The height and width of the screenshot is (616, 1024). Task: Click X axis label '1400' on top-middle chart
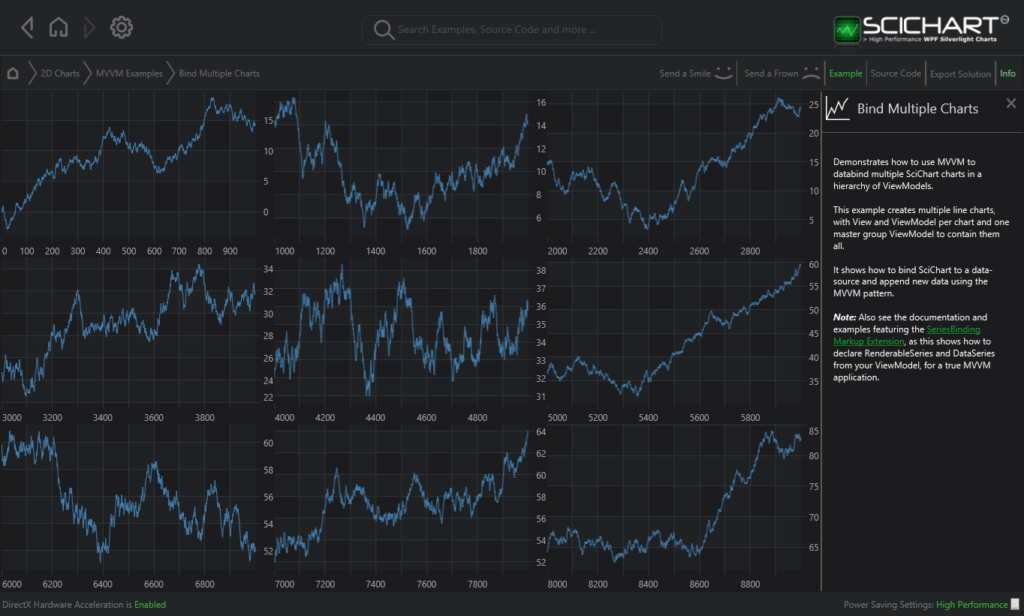[375, 251]
